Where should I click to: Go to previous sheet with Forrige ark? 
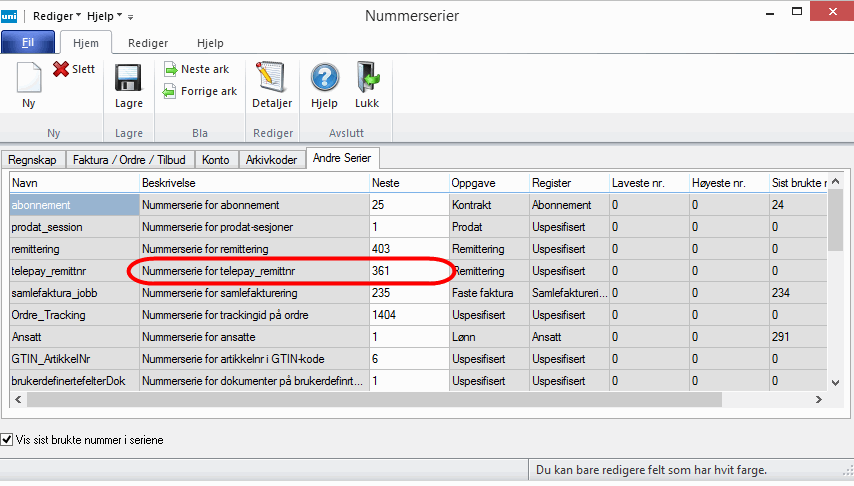(171, 91)
